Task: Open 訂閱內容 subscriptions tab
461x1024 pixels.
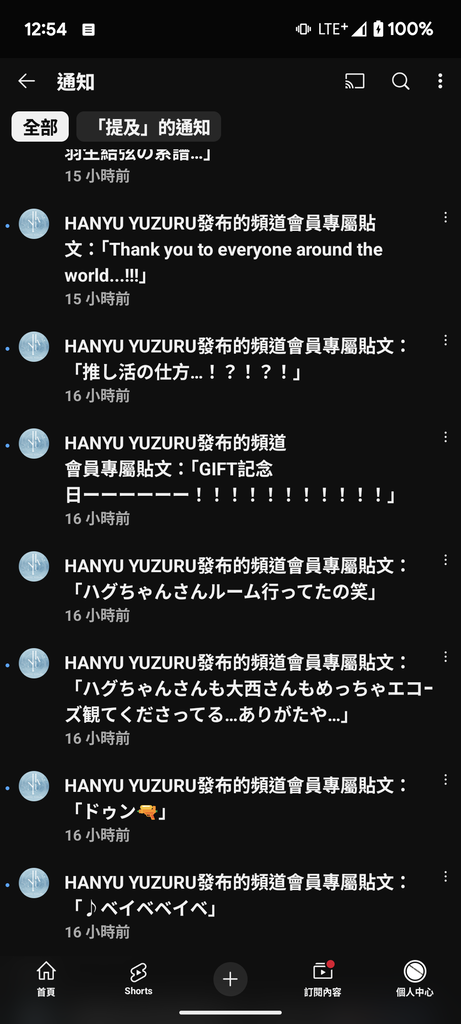Action: coord(323,979)
